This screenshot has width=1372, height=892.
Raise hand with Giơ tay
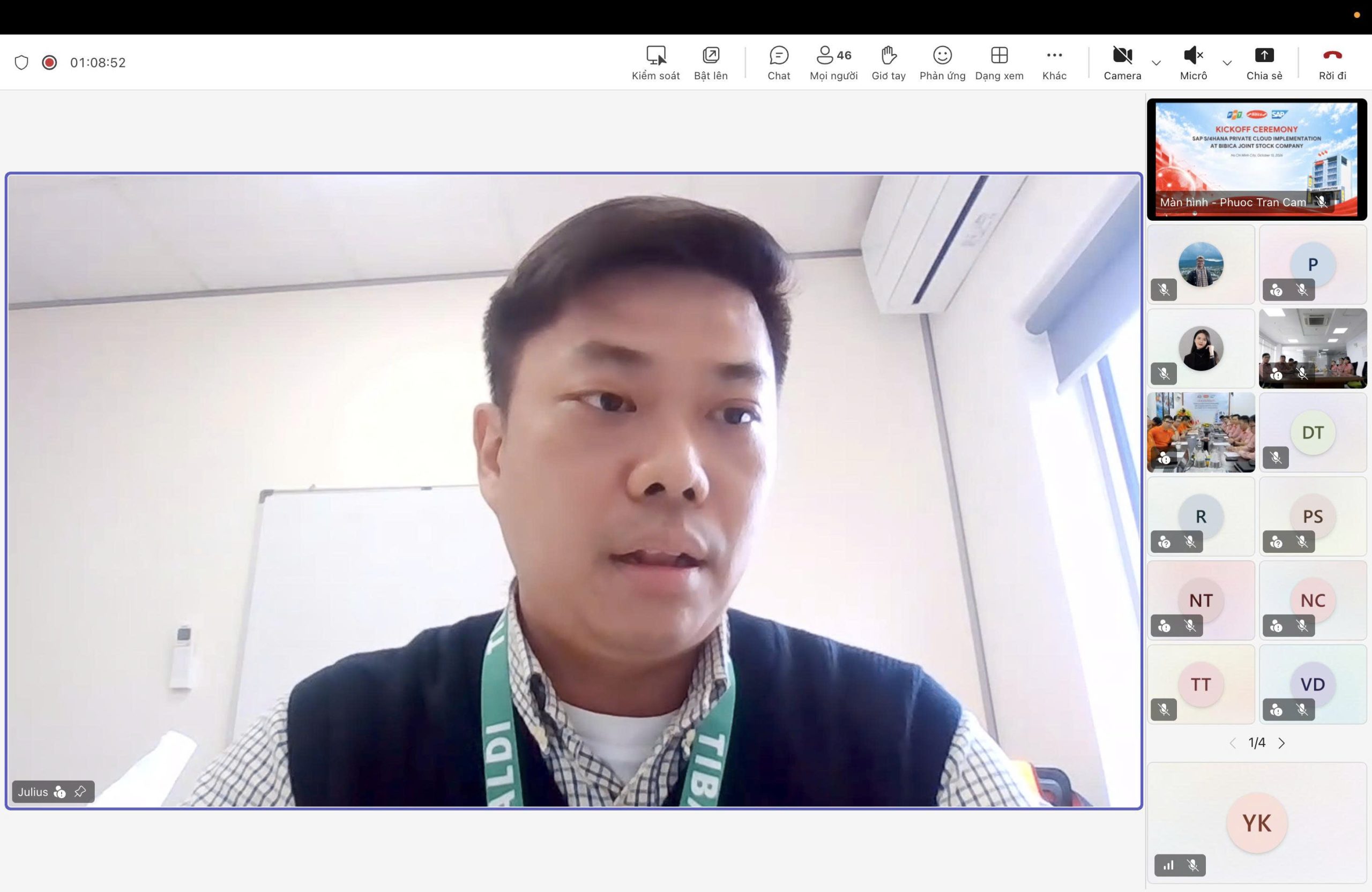coord(888,63)
